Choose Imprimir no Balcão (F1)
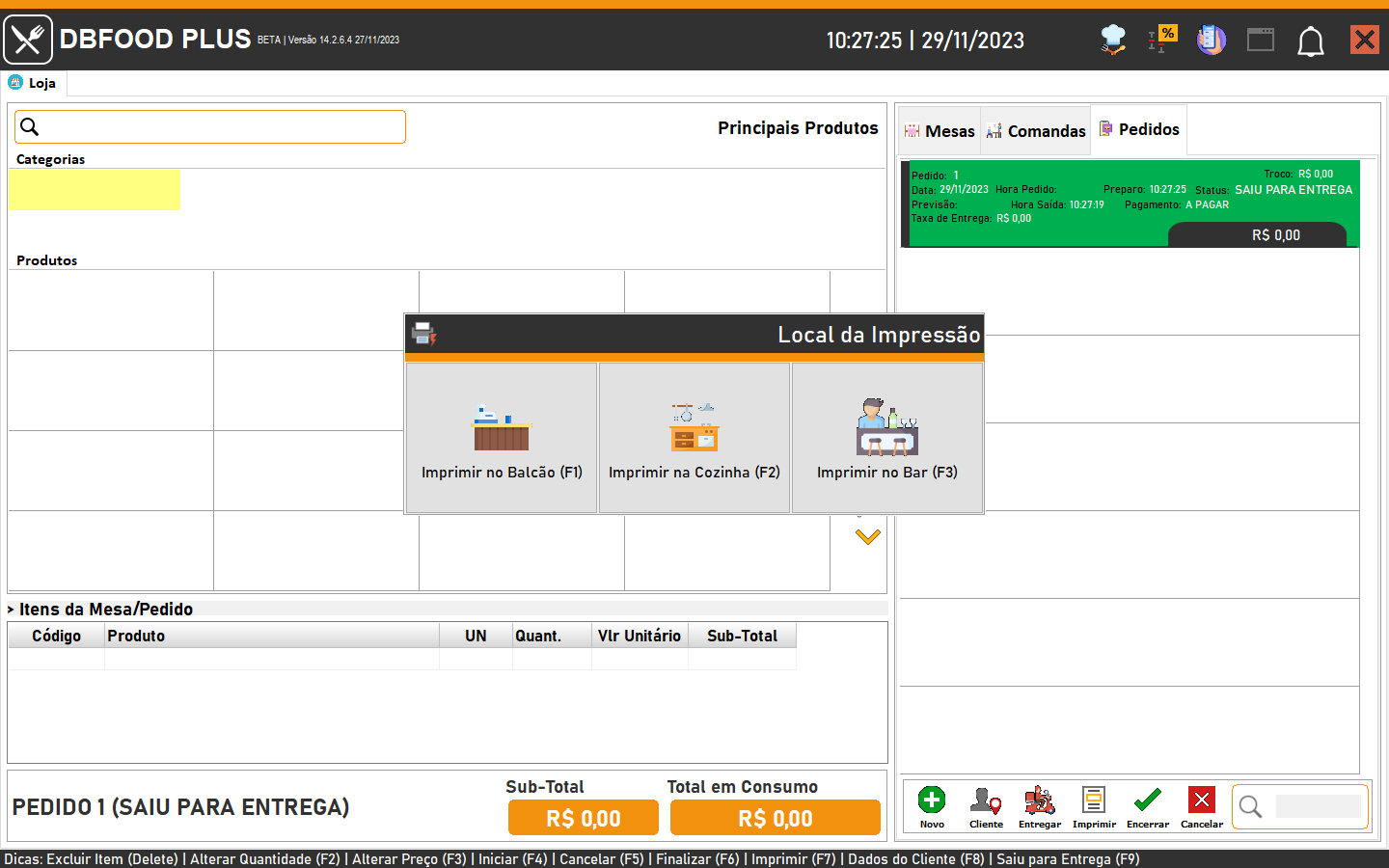Image resolution: width=1389 pixels, height=868 pixels. 502,438
